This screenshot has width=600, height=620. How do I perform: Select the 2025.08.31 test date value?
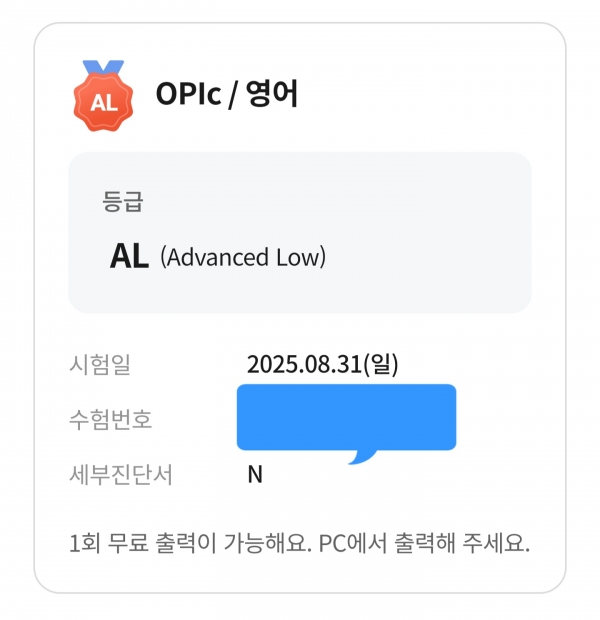[x=304, y=364]
